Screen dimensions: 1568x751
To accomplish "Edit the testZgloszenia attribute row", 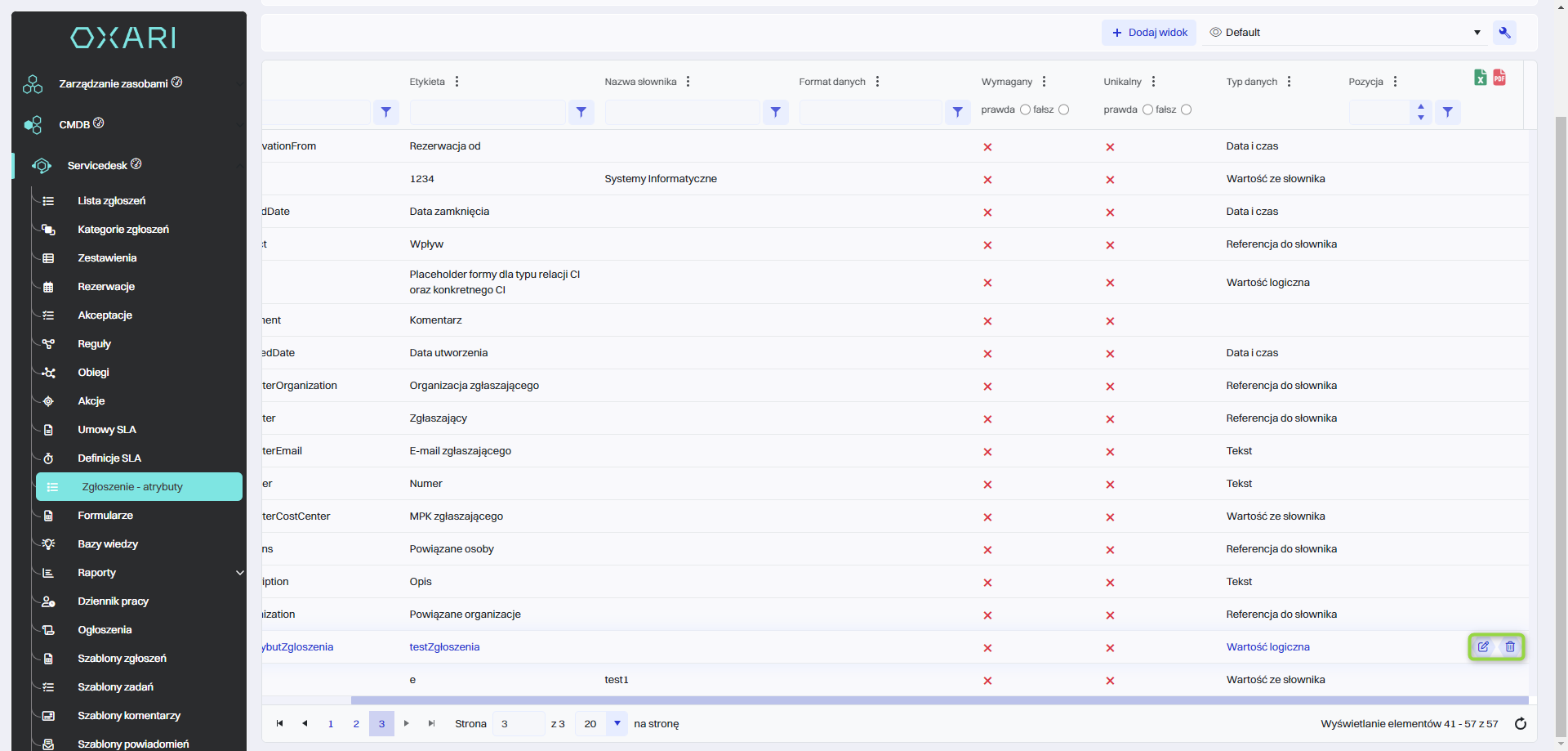I will [1483, 646].
